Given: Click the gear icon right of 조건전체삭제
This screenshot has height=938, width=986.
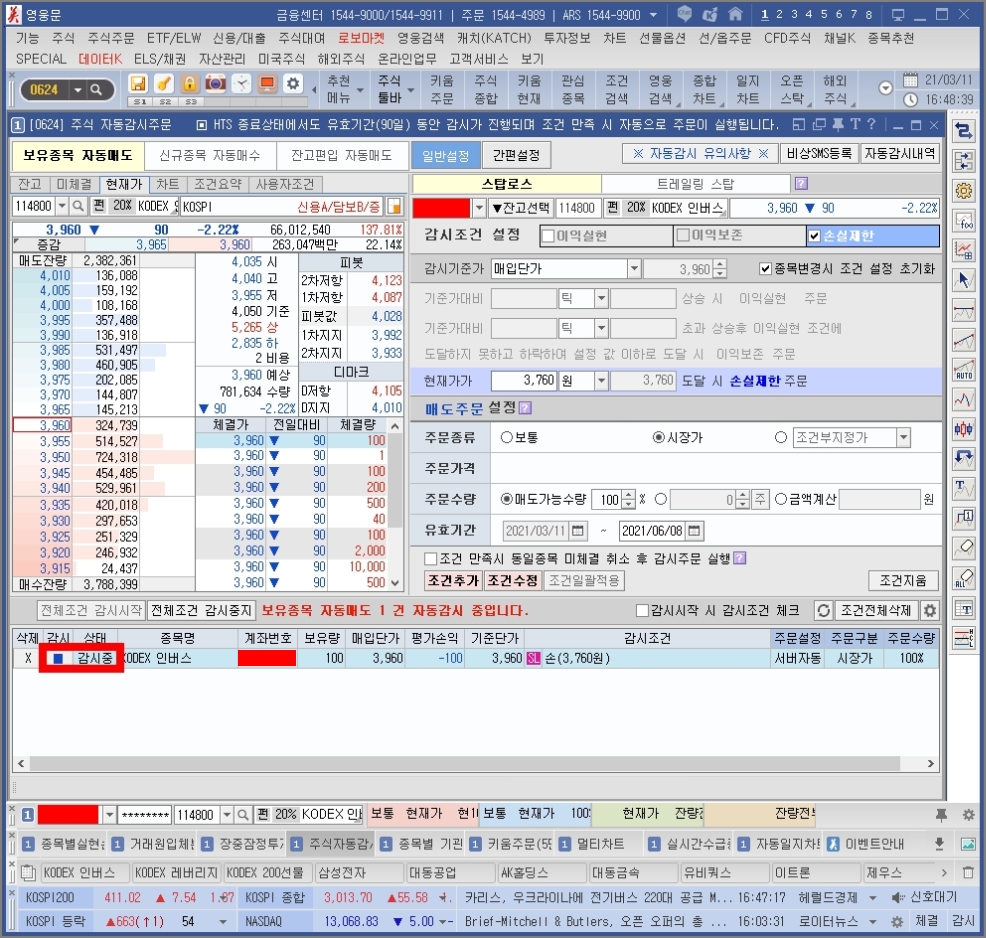Looking at the screenshot, I should pos(929,610).
